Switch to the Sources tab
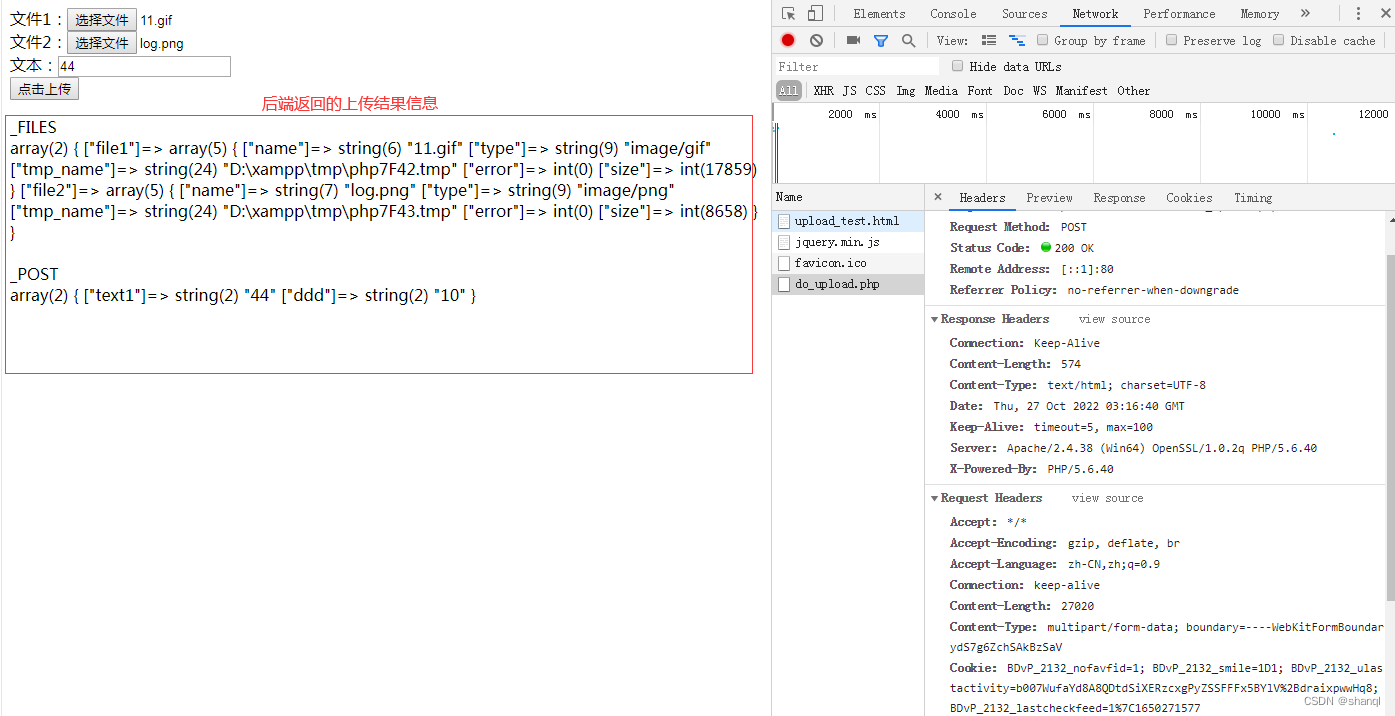The image size is (1395, 716). coord(1025,14)
